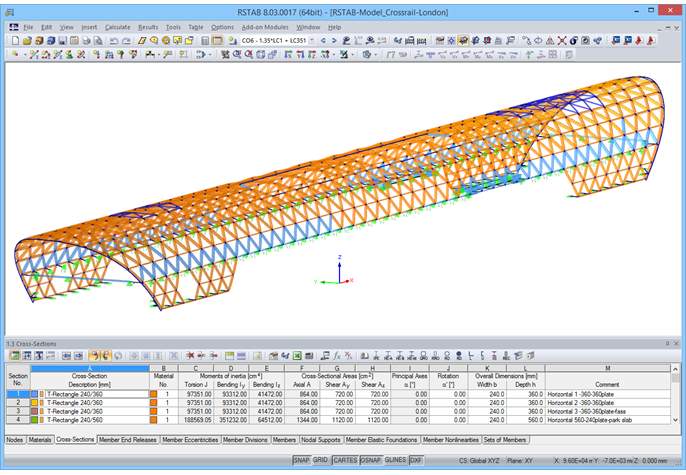Viewport: 686px width, 475px height.
Task: Toggle DXF in the status bar
Action: pos(416,460)
